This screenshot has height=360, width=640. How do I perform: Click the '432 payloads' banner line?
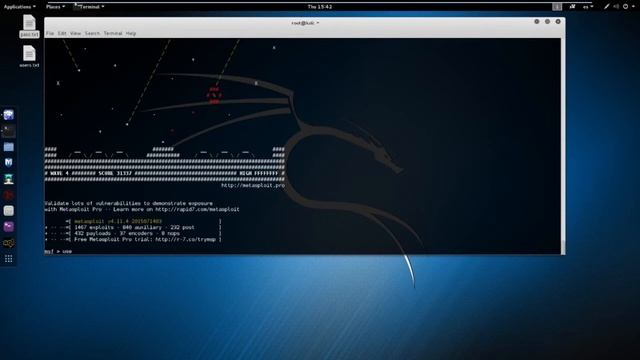click(x=133, y=233)
